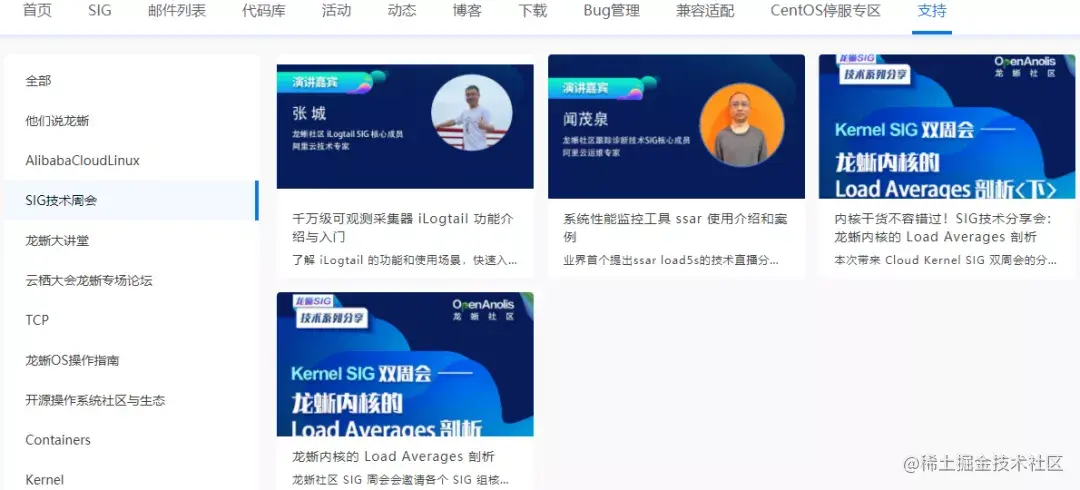The height and width of the screenshot is (490, 1080).
Task: Click OpenAnolis logo on top-right card
Action: tap(1024, 66)
